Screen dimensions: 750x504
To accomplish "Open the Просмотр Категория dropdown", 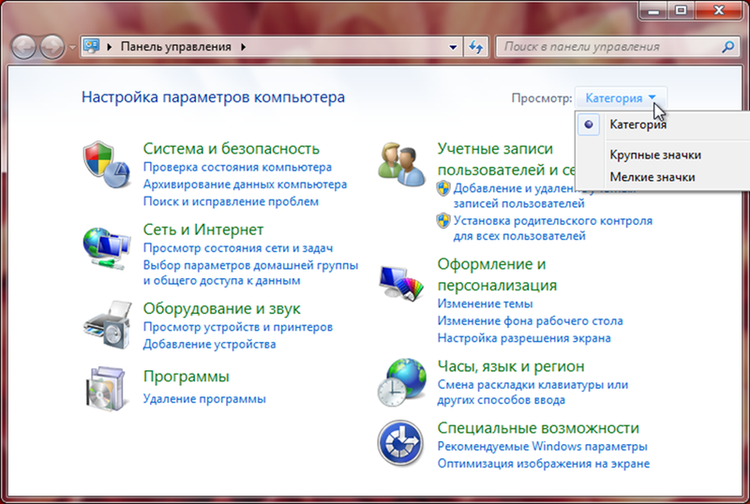I will [x=620, y=98].
